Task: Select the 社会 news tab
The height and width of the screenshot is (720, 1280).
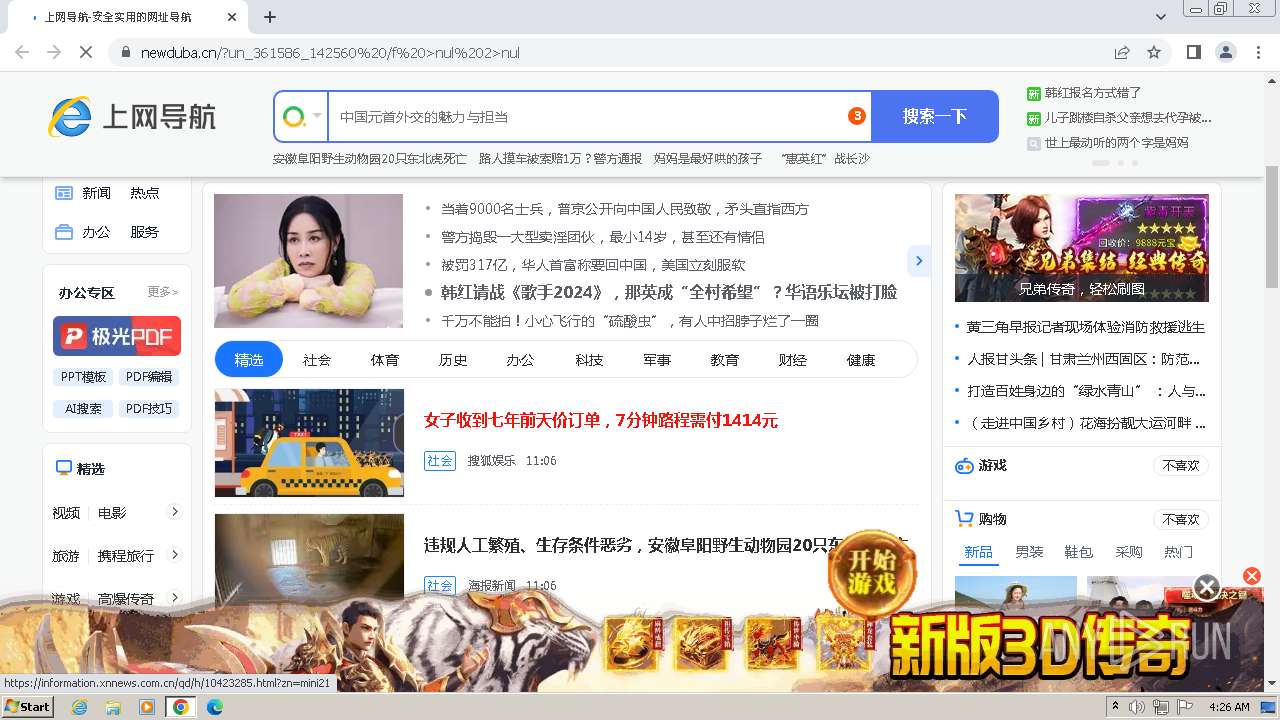Action: pos(317,359)
